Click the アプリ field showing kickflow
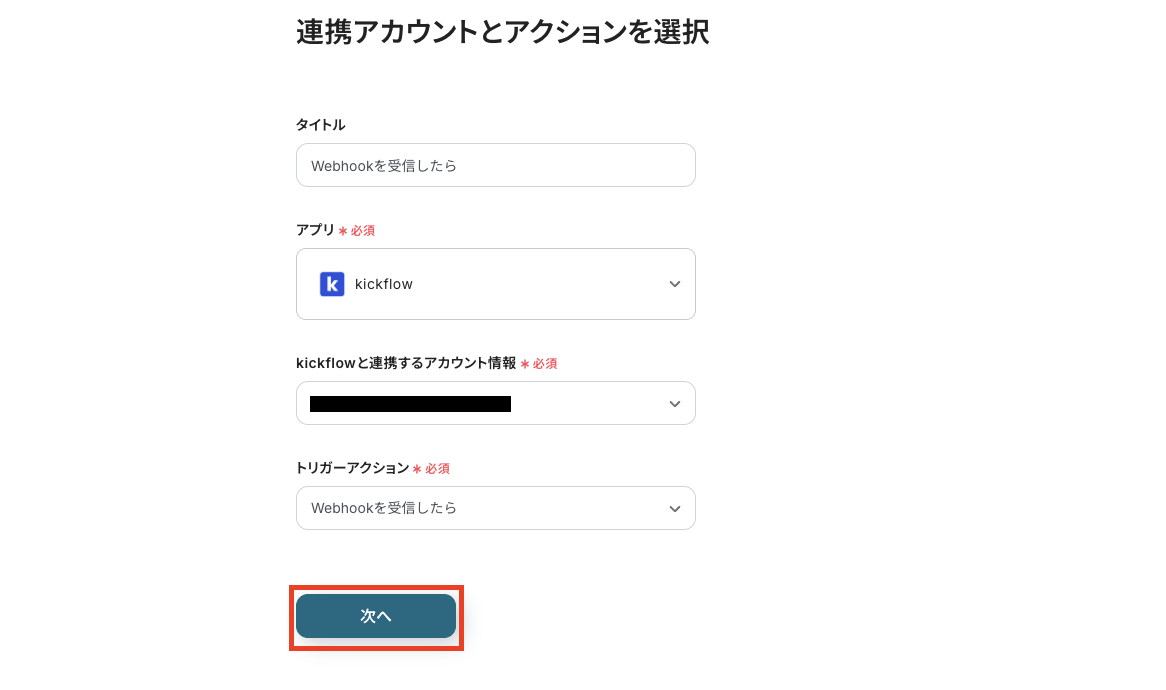 pos(496,284)
